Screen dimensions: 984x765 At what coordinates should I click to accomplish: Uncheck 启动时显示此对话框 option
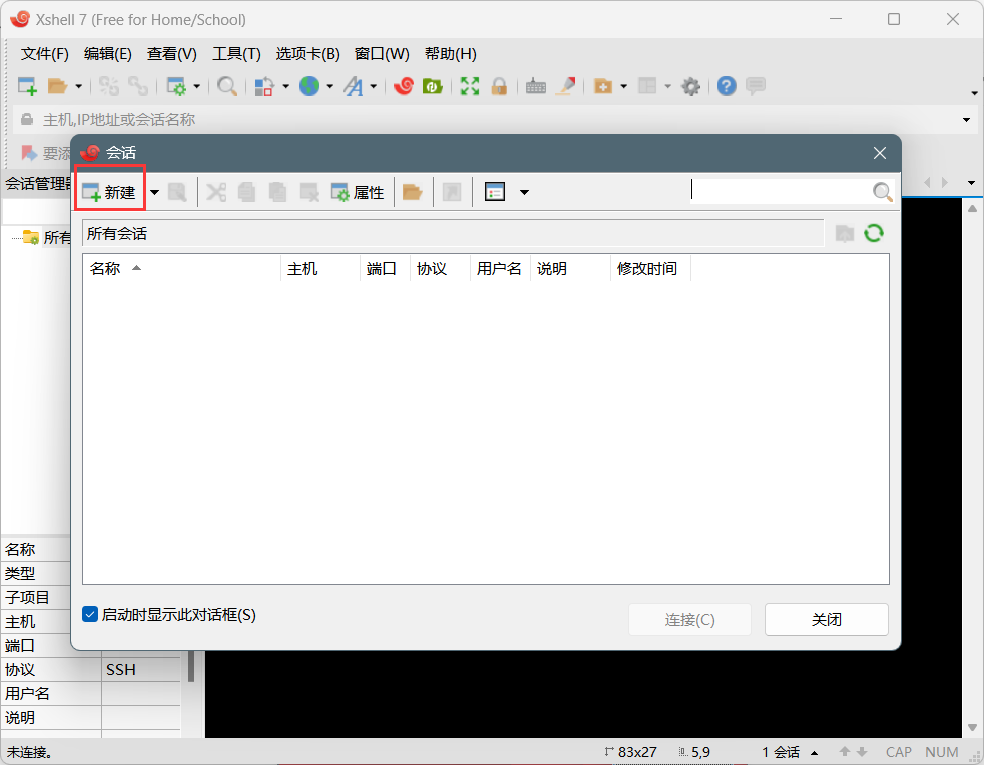(90, 615)
